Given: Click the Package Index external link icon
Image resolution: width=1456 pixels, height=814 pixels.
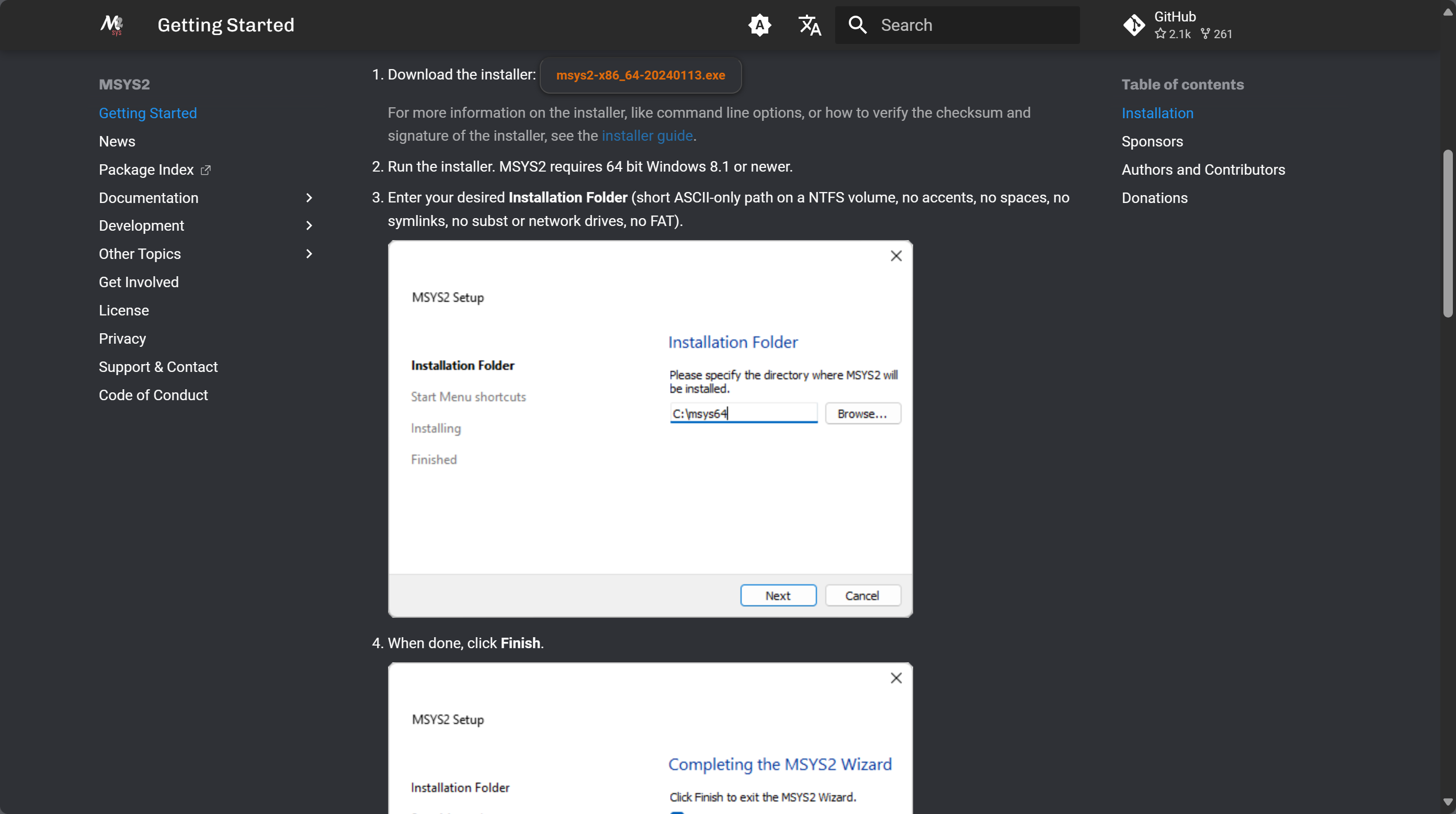Looking at the screenshot, I should click(x=206, y=169).
